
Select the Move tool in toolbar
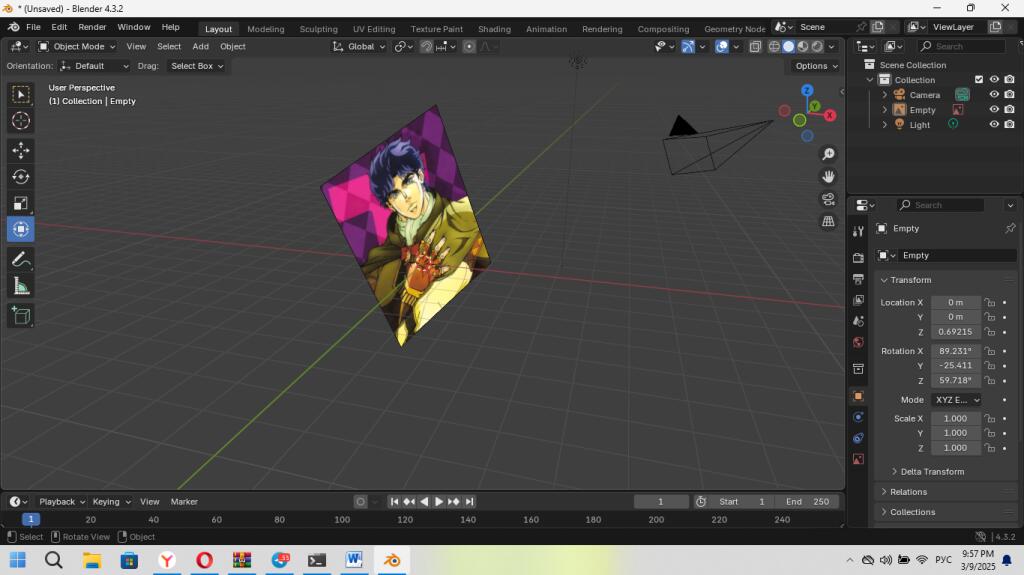(x=21, y=150)
